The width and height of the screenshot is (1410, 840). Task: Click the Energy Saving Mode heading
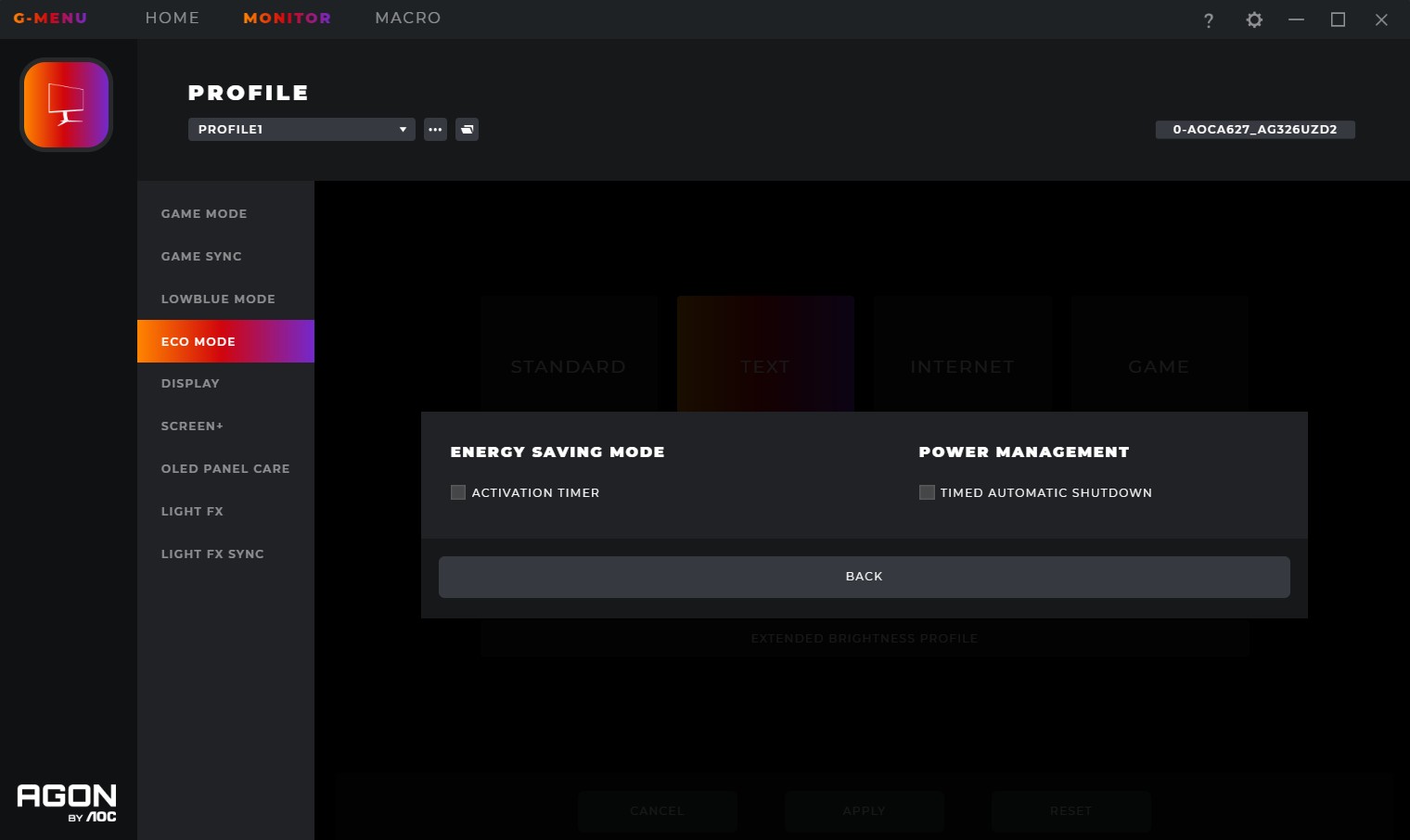[x=558, y=452]
